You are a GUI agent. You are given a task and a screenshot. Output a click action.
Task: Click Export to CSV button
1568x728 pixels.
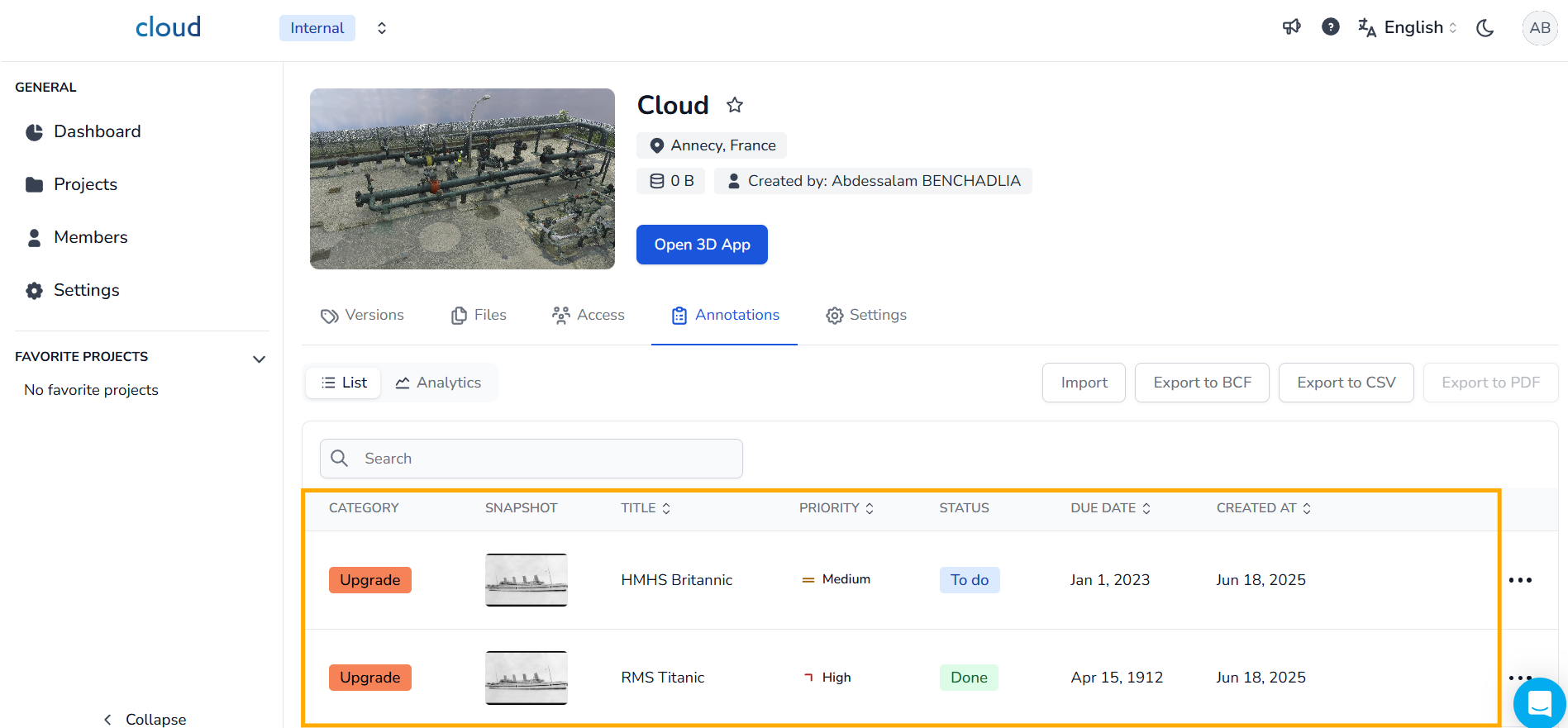[x=1346, y=383]
